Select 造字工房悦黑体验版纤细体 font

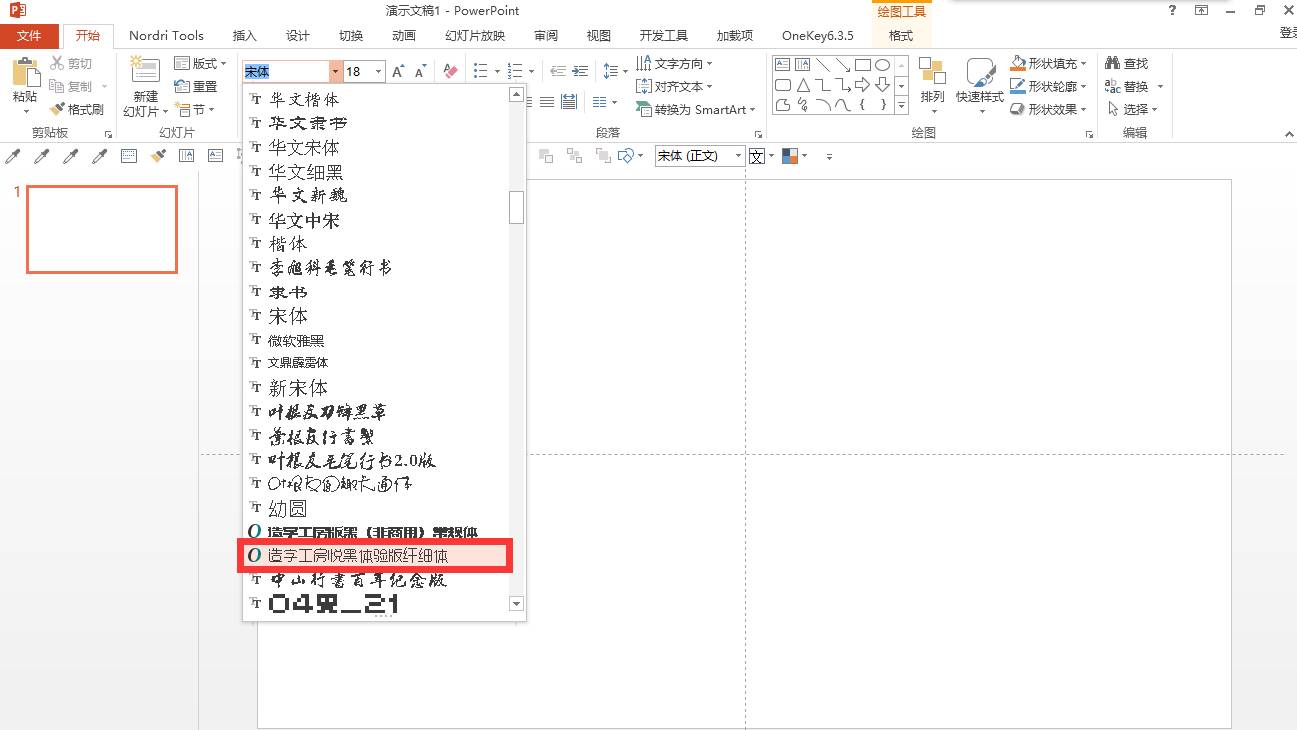[376, 555]
